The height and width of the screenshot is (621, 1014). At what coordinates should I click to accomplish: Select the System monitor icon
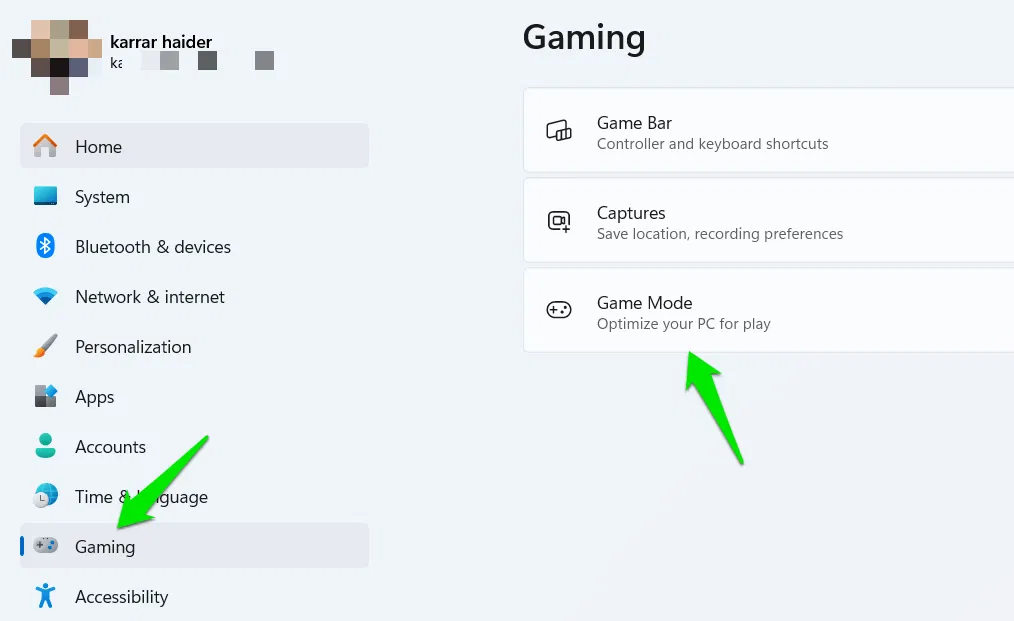point(46,196)
